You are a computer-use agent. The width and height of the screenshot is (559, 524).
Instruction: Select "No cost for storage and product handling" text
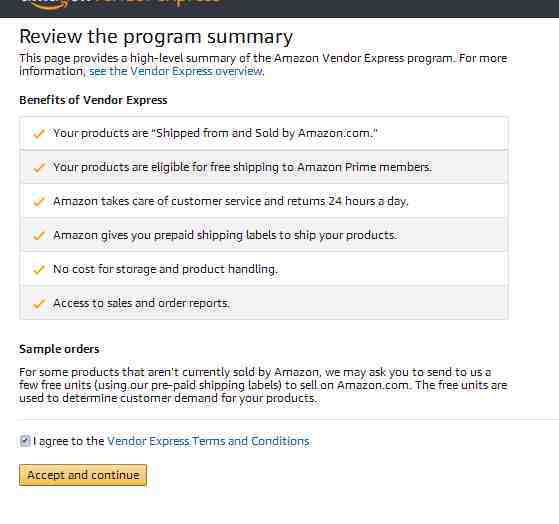[165, 269]
